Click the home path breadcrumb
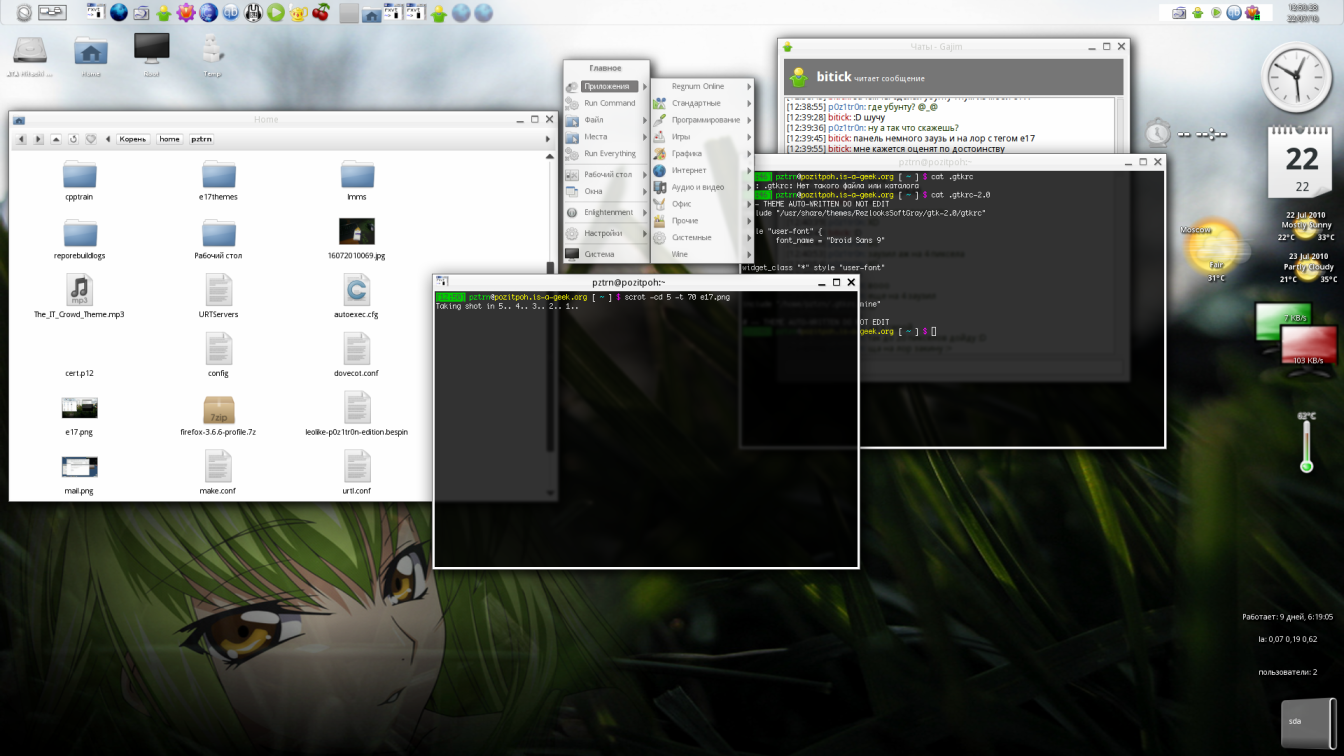 coord(170,139)
